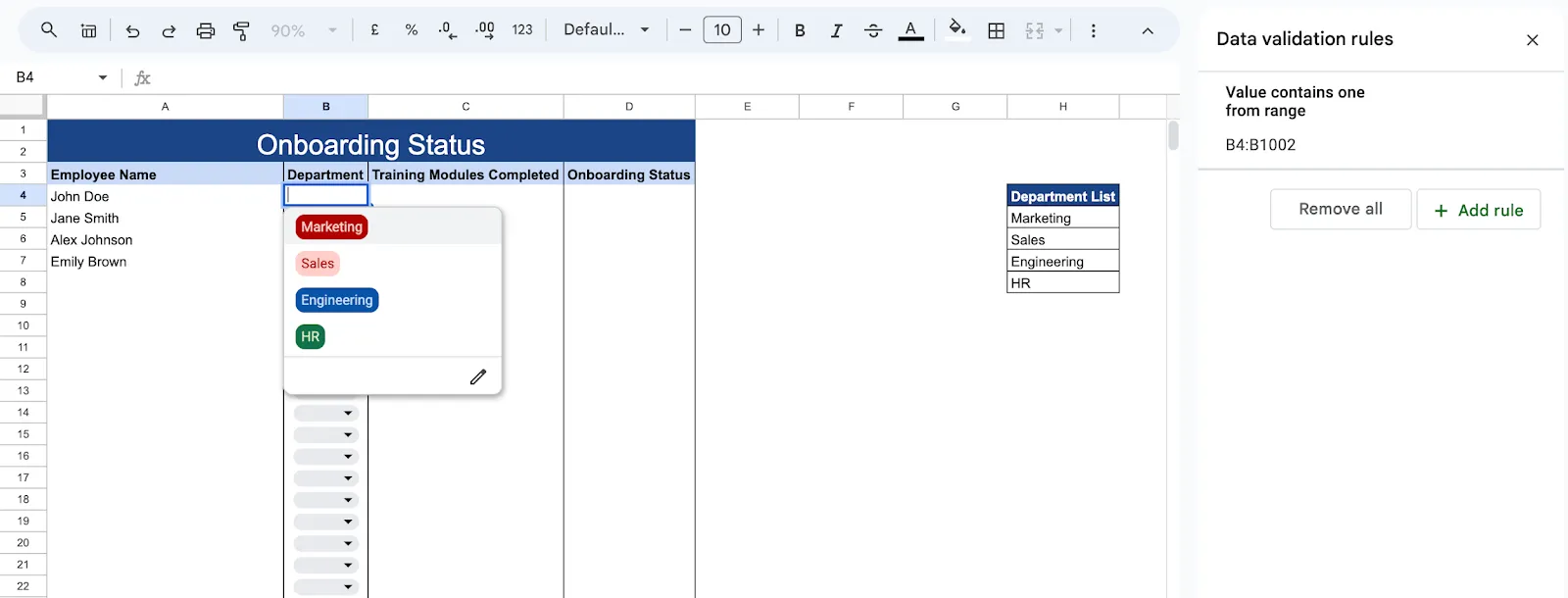This screenshot has width=1568, height=598.
Task: Open the Name box dropdown arrow
Action: click(102, 77)
